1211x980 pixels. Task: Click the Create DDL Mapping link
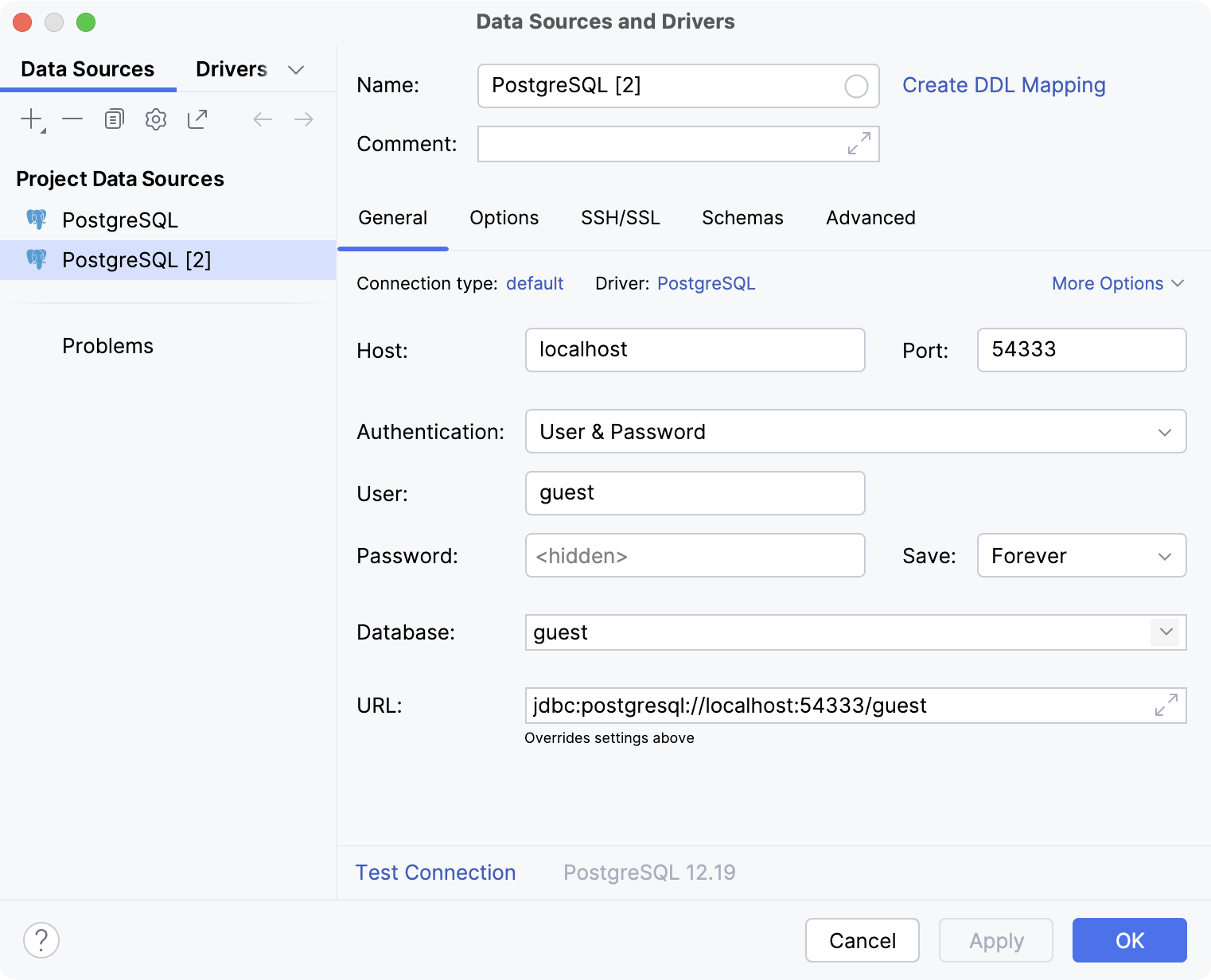1003,85
